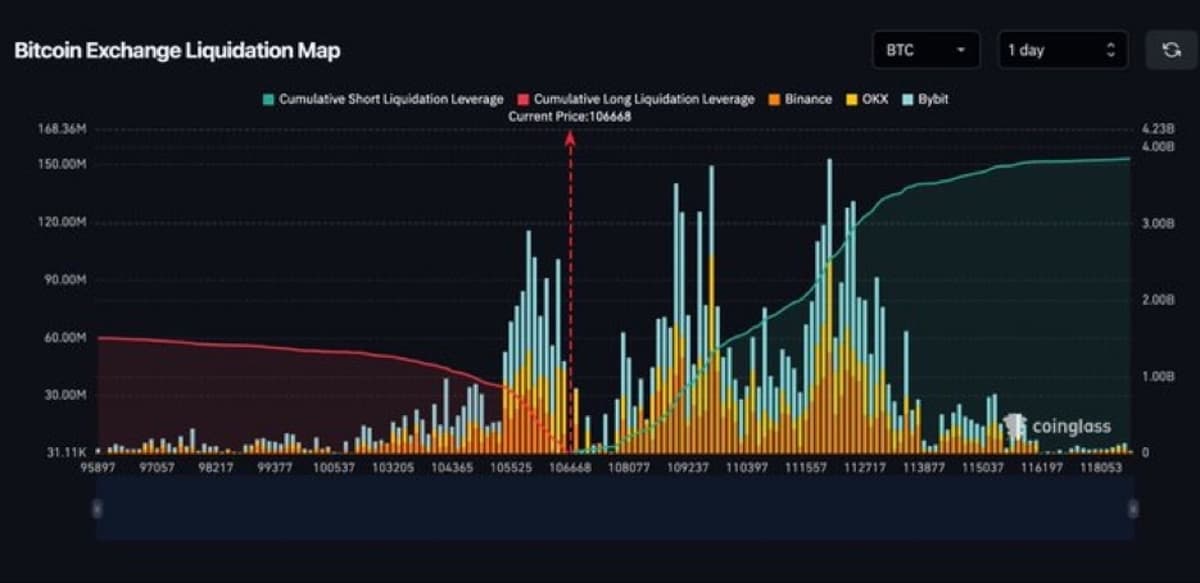Click the tallest liquidation bar near 112717
Image resolution: width=1200 pixels, height=583 pixels.
(830, 300)
